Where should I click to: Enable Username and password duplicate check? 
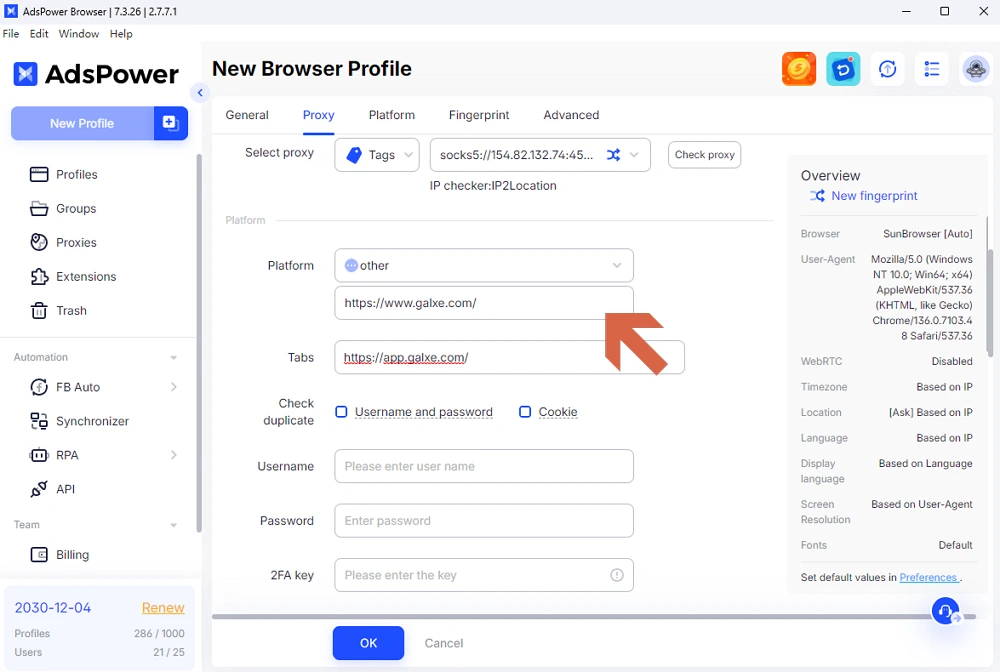tap(342, 412)
